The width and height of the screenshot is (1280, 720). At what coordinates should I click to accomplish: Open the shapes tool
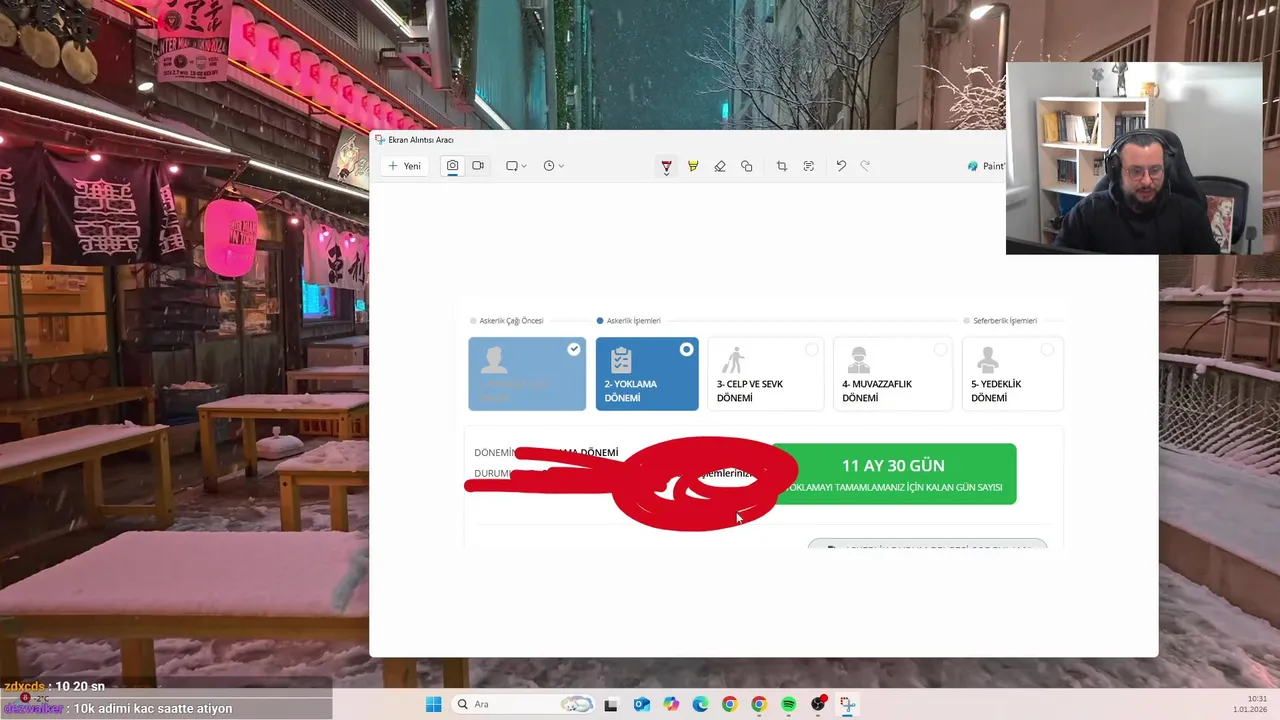point(747,166)
